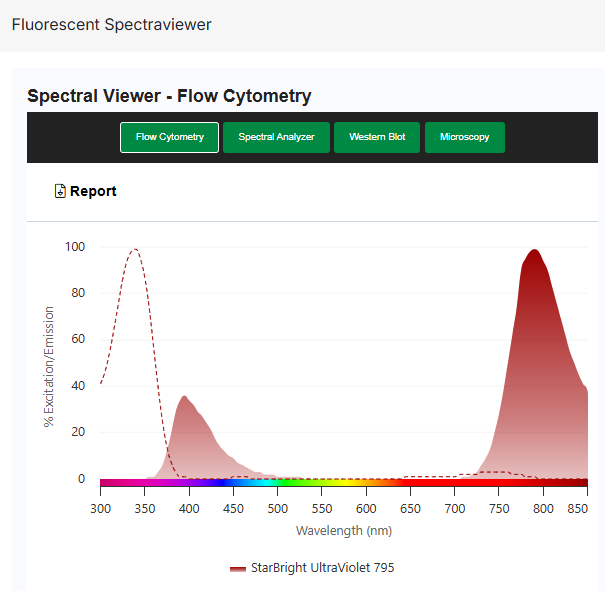Viewport: 605px width, 591px height.
Task: Click the Spectral Viewer - Flow Cytometry heading
Action: (169, 96)
